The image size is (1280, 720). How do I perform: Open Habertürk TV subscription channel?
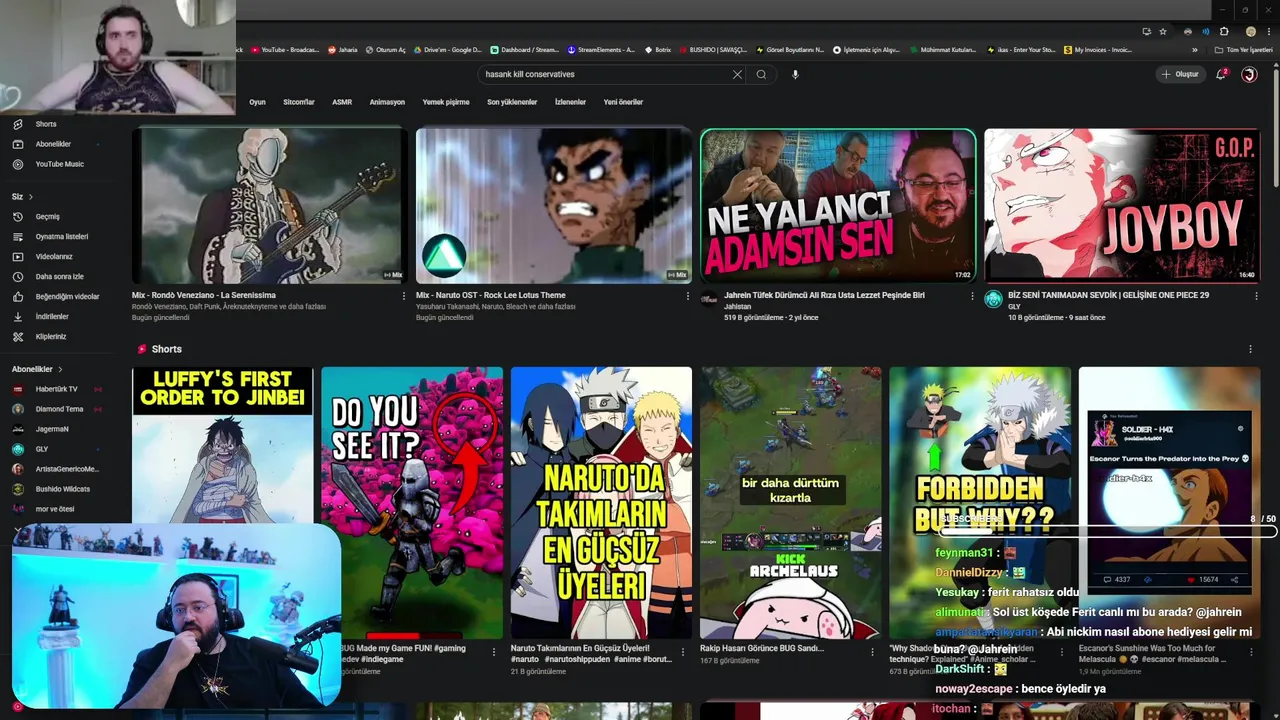pyautogui.click(x=56, y=389)
